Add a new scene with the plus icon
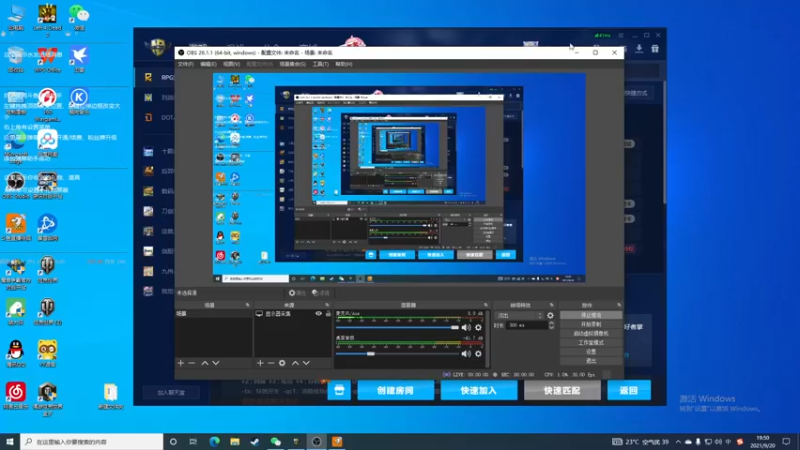This screenshot has height=450, width=800. (181, 363)
